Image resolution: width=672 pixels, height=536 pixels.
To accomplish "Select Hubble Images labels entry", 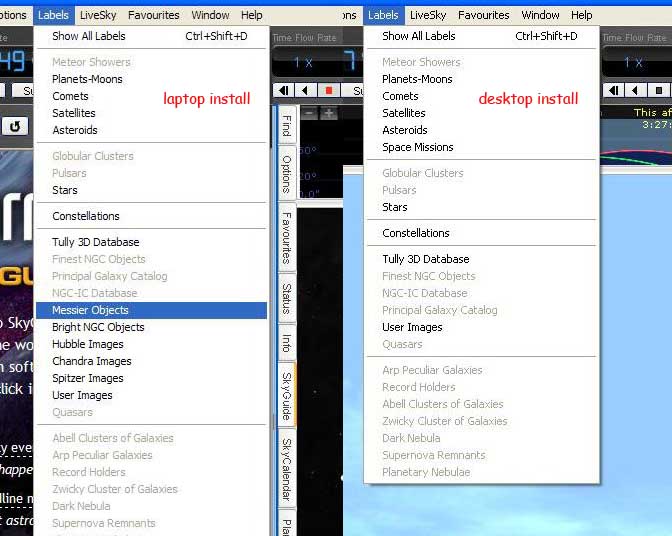I will pos(151,344).
